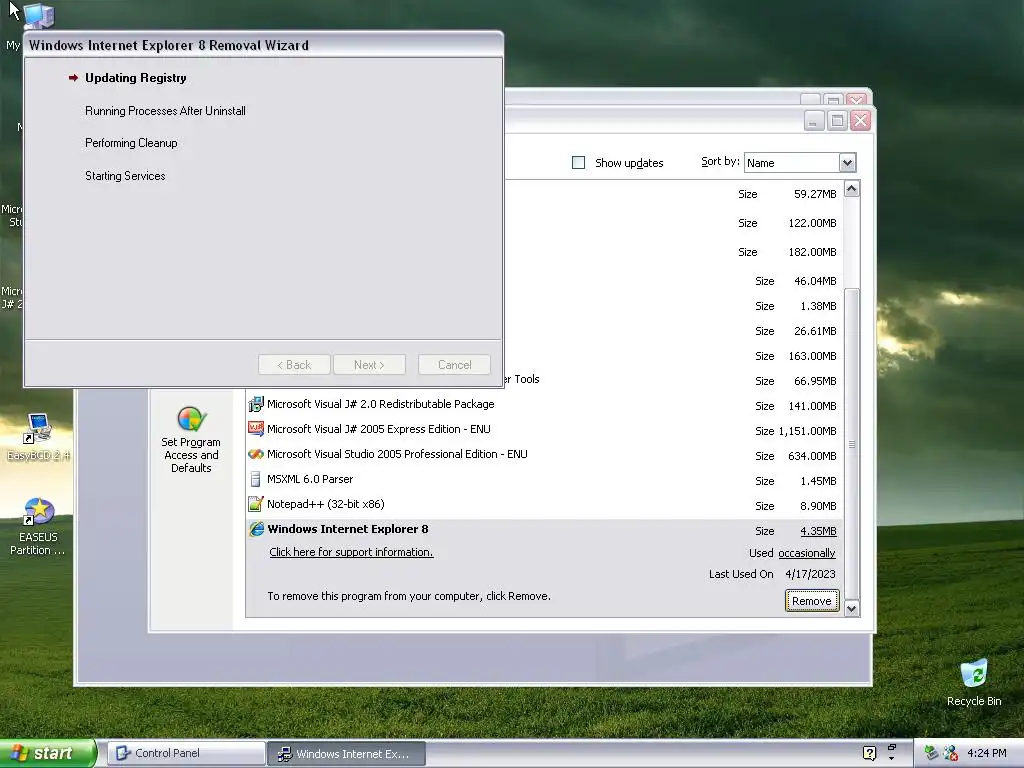
Task: Open the EASEUS Partition desktop shortcut
Action: pos(38,526)
